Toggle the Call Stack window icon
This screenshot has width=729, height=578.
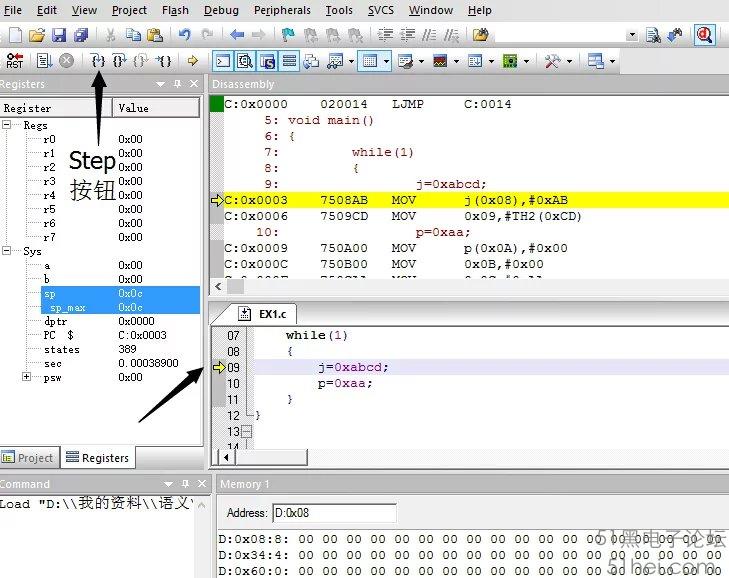pos(311,61)
